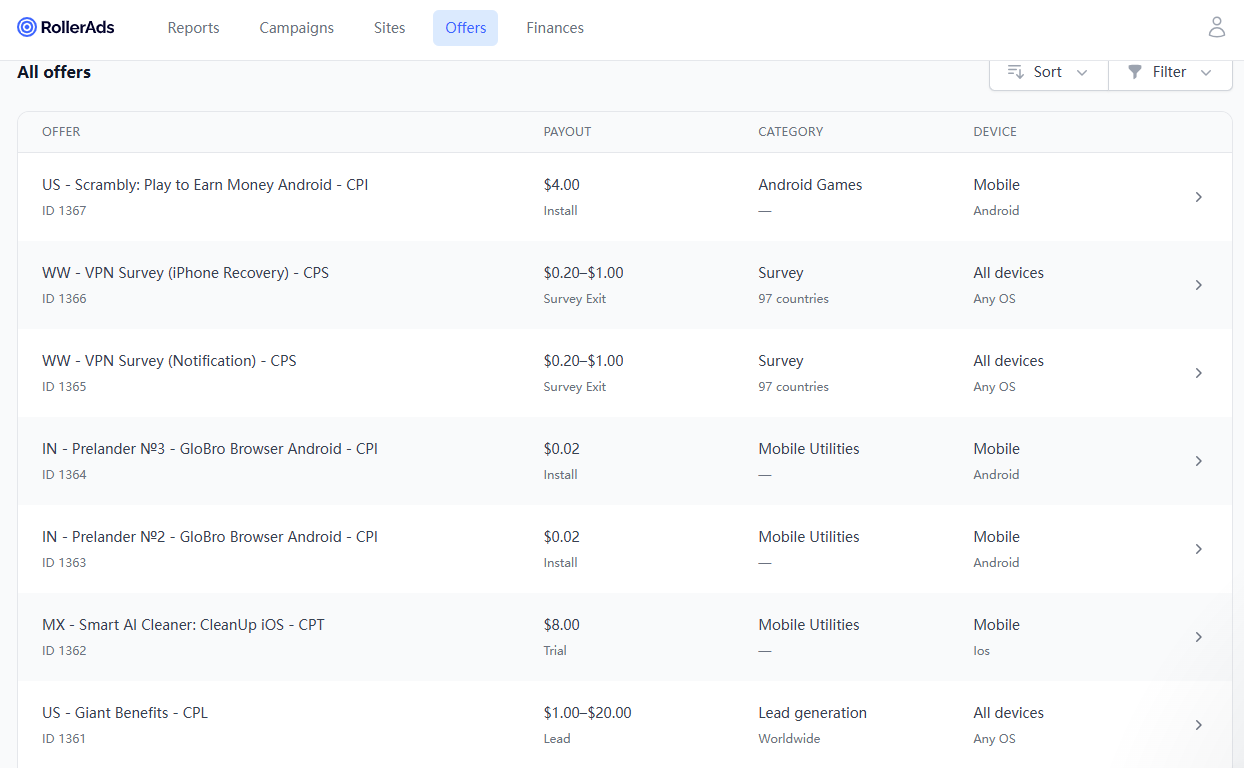
Task: Click the PAYOUT column header
Action: (568, 132)
